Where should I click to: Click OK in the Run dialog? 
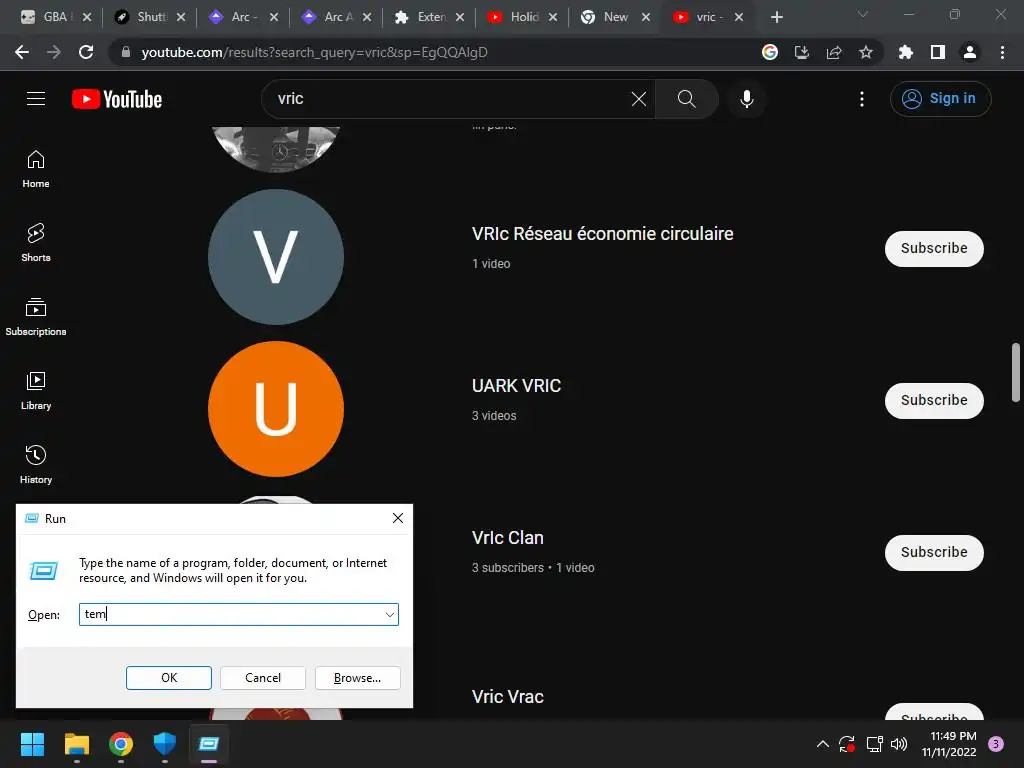pos(168,678)
